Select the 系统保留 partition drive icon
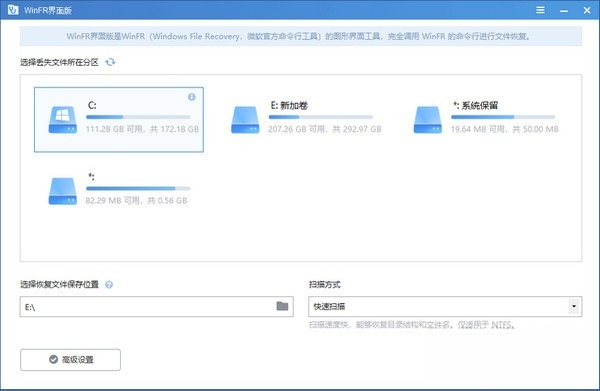The width and height of the screenshot is (600, 391). (428, 120)
